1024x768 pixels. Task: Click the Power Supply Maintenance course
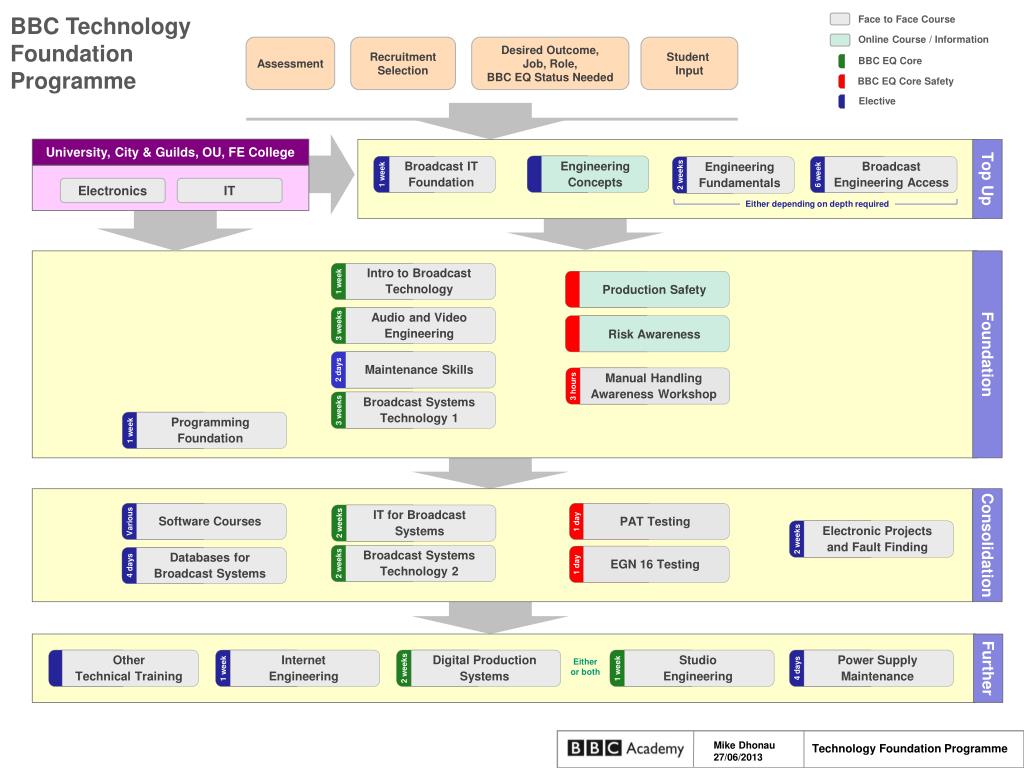(871, 668)
